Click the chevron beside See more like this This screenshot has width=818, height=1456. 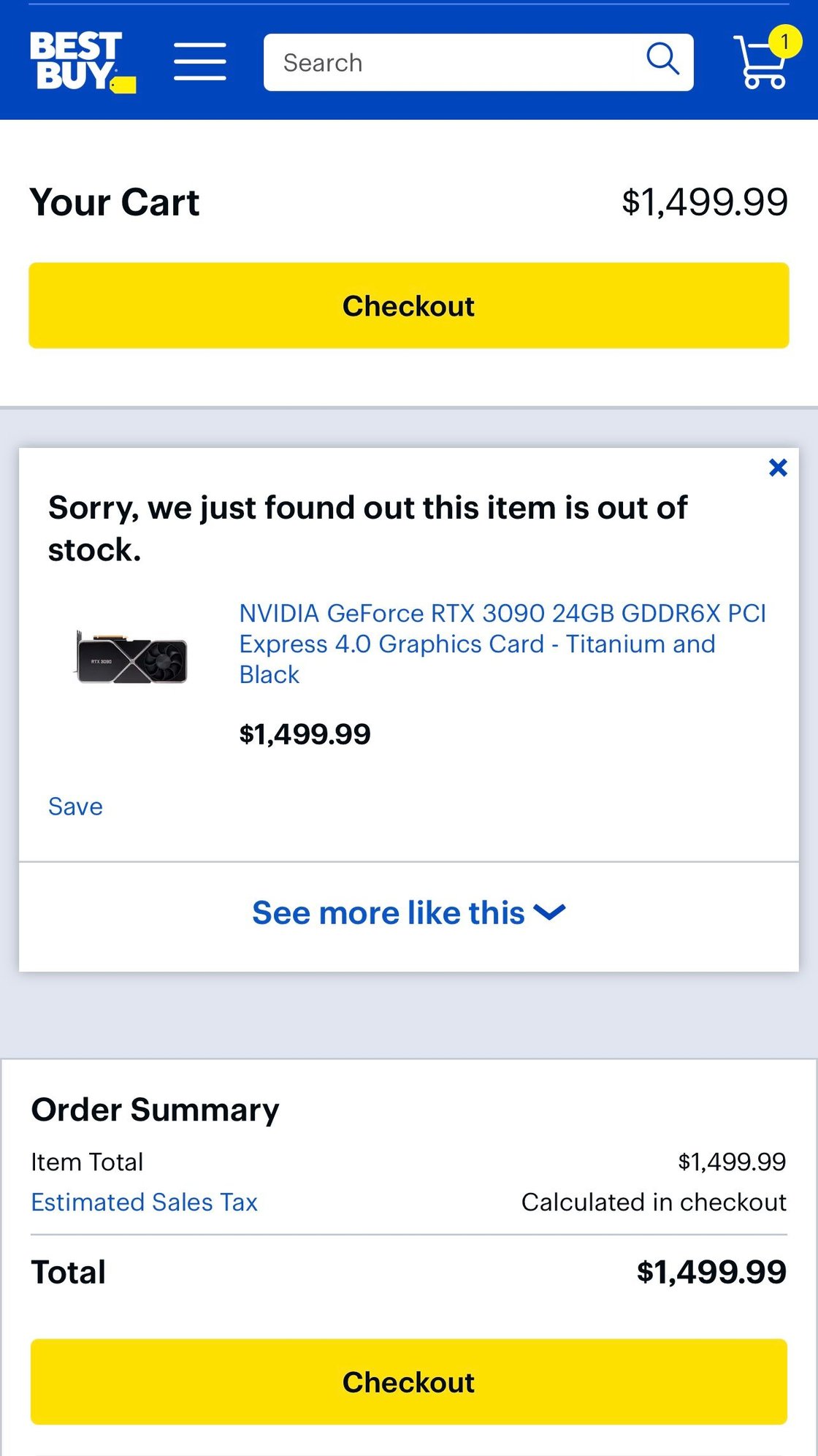[x=549, y=912]
